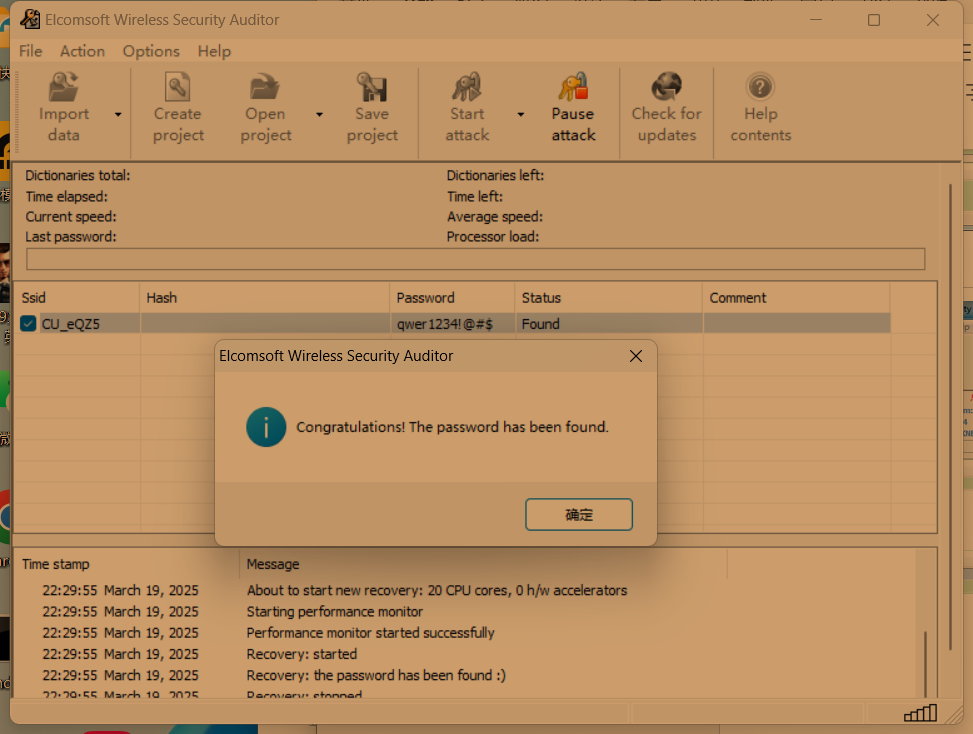Minimize the Elcomsoft Wireless Security Auditor window
Viewport: 973px width, 734px height.
point(816,20)
